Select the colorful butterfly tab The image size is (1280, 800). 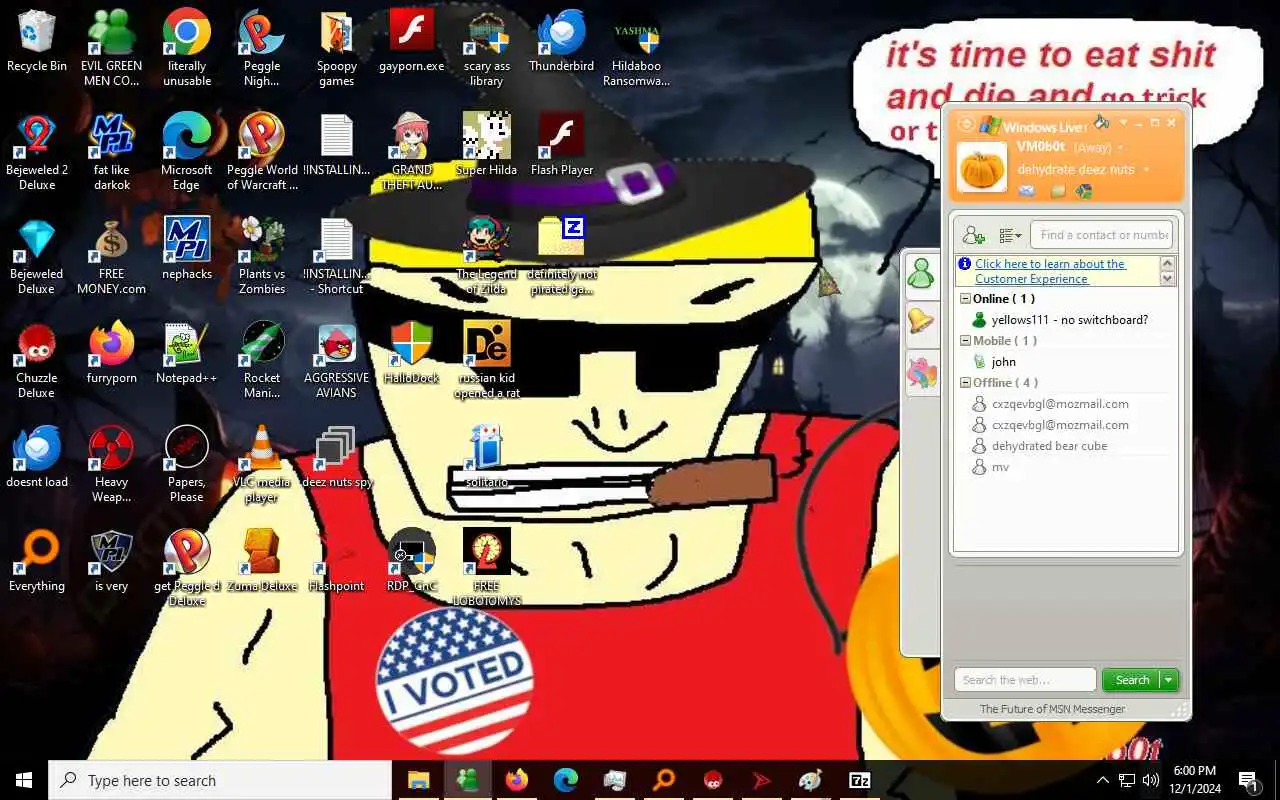[x=921, y=374]
